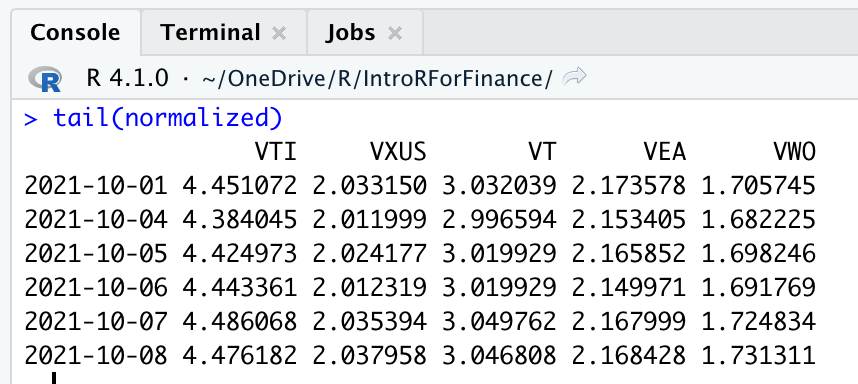This screenshot has width=858, height=384.
Task: Click the VTI value 4.424973
Action: [x=240, y=254]
